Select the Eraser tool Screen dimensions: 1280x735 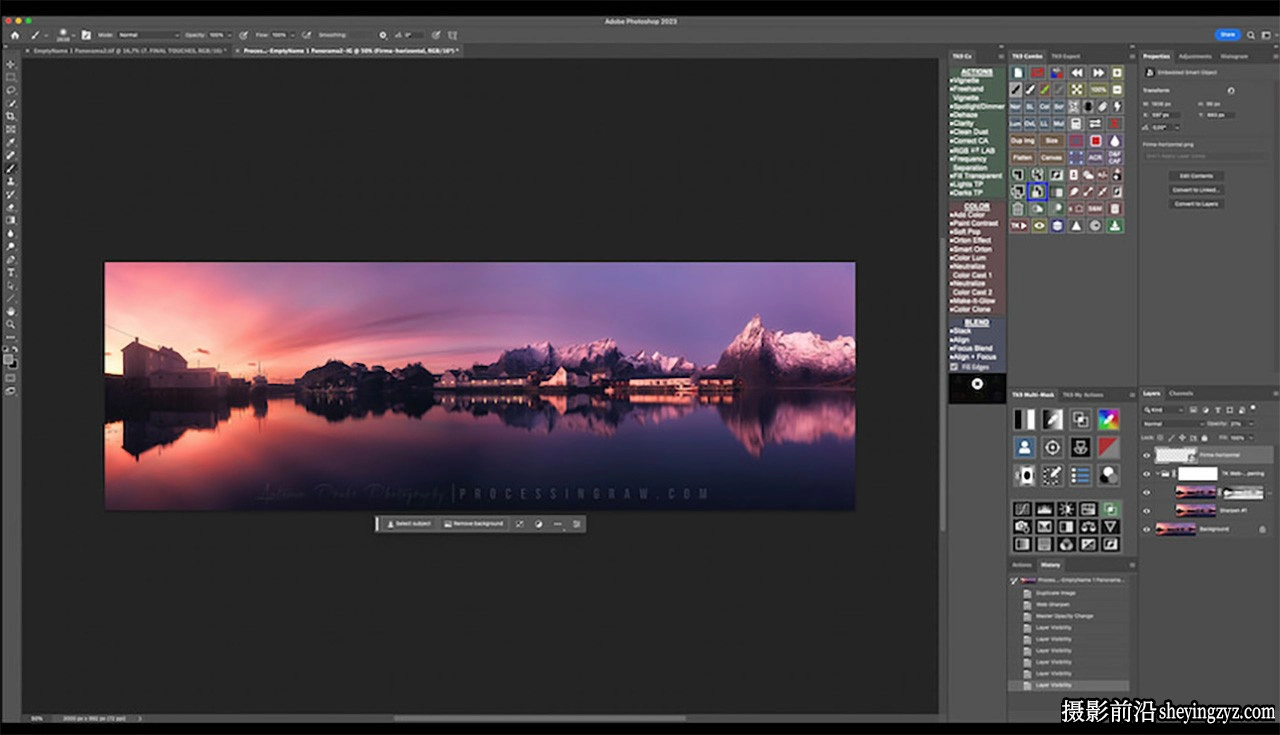[x=11, y=208]
